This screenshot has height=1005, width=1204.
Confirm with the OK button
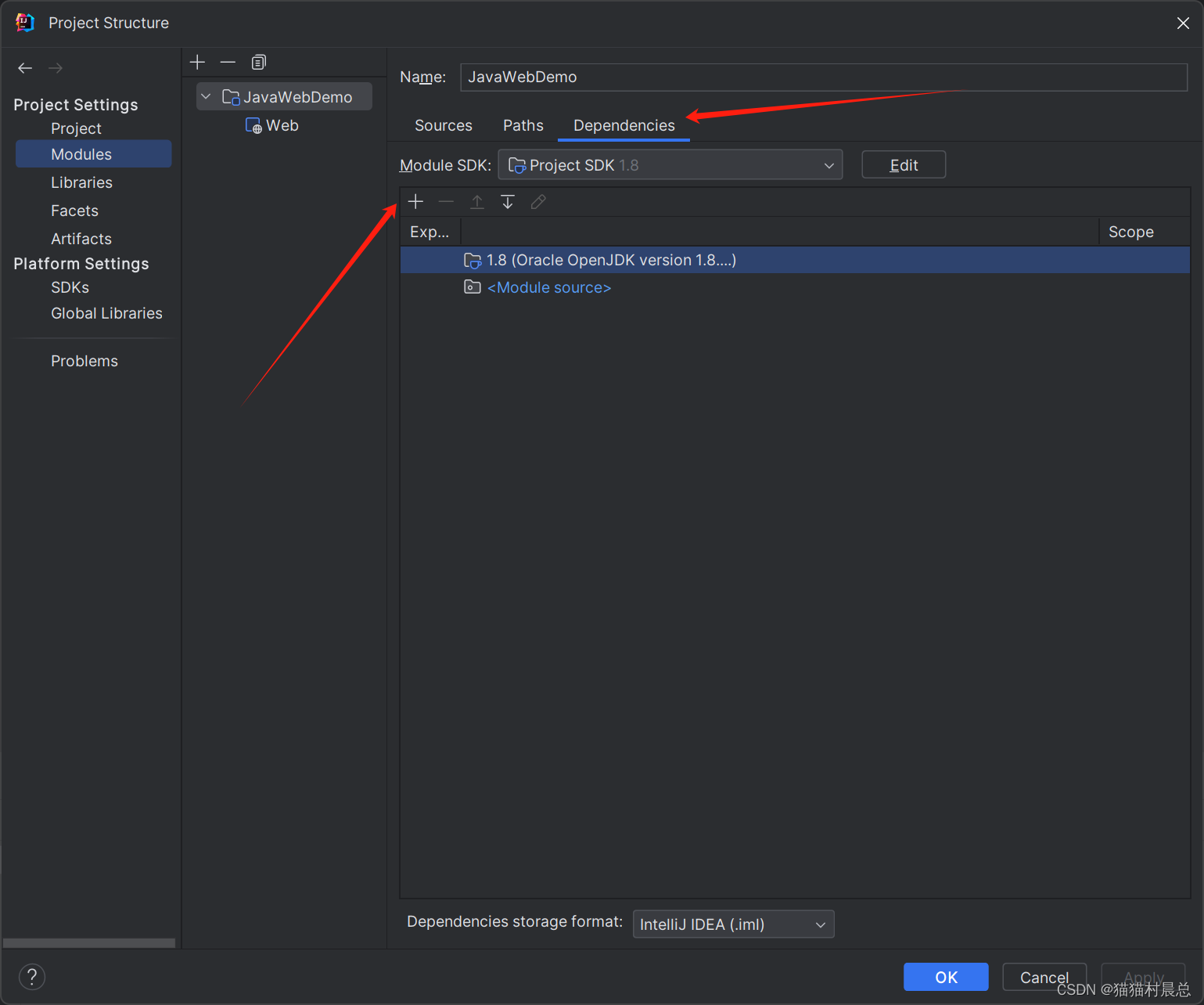pos(946,977)
